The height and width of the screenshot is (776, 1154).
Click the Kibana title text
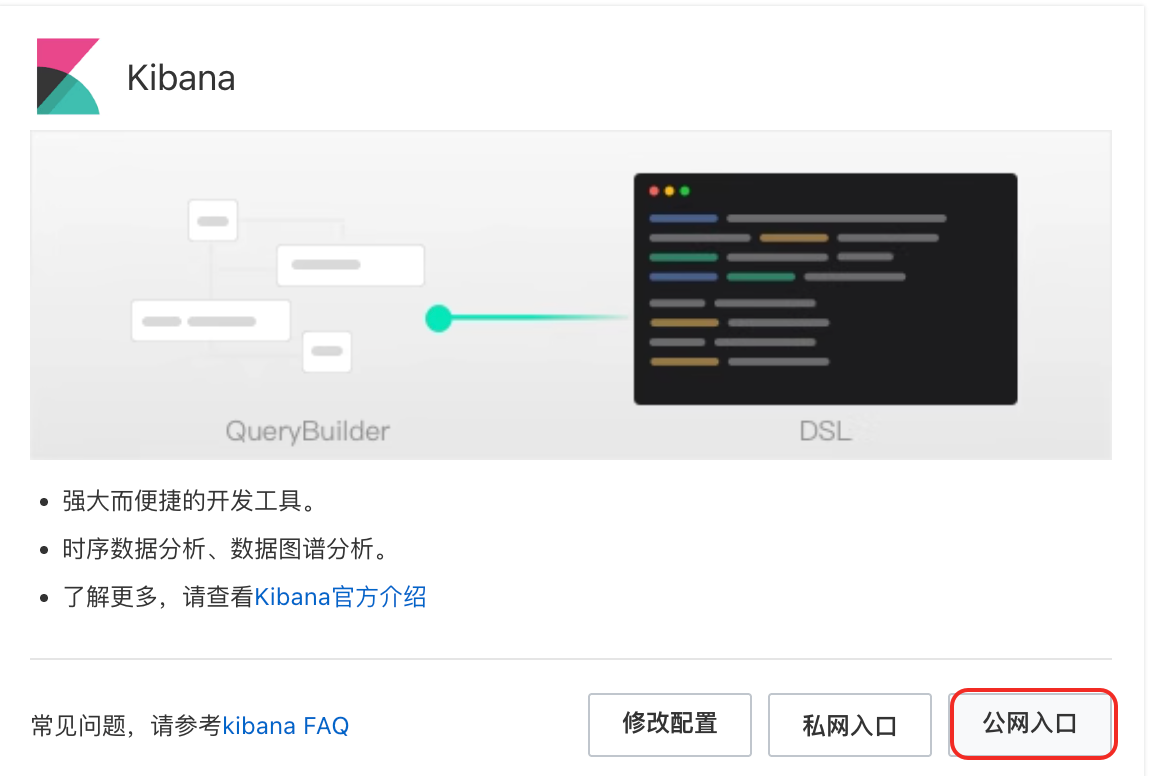pos(181,78)
